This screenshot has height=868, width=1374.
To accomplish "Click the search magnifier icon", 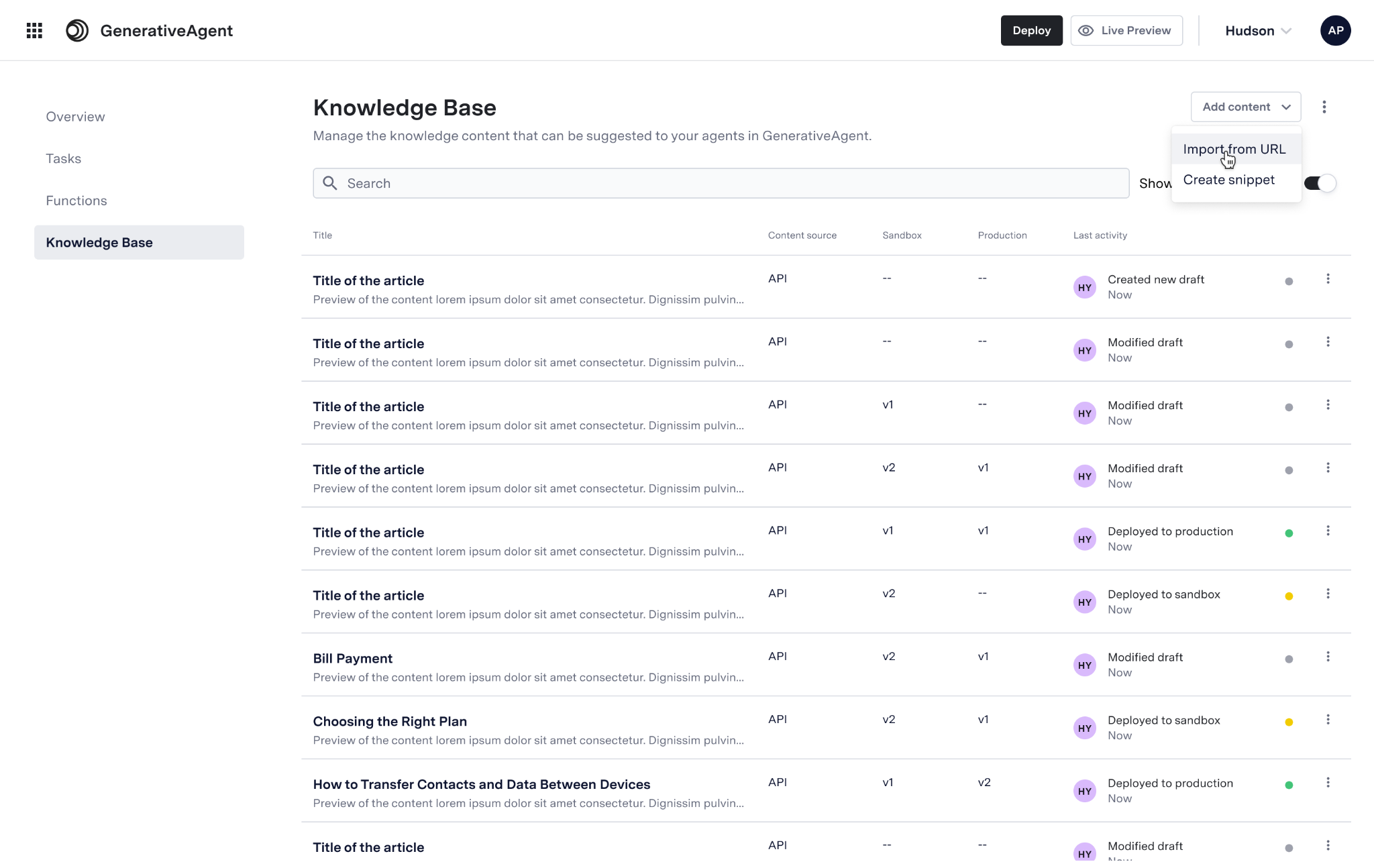I will tap(330, 183).
